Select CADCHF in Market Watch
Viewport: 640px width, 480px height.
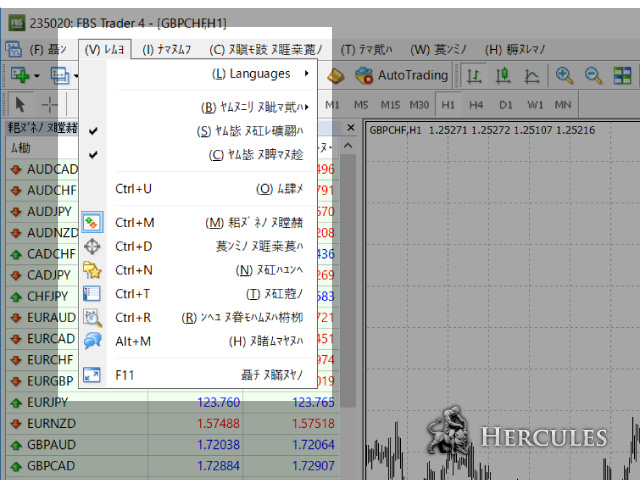click(51, 254)
